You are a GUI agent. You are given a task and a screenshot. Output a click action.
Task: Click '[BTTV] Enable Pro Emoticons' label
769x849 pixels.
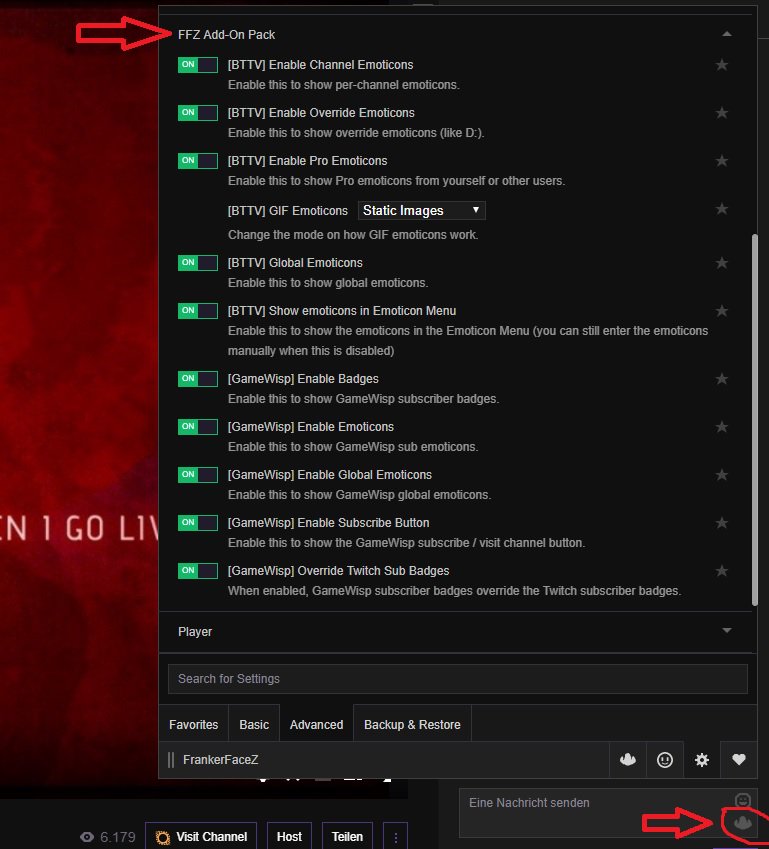point(308,161)
